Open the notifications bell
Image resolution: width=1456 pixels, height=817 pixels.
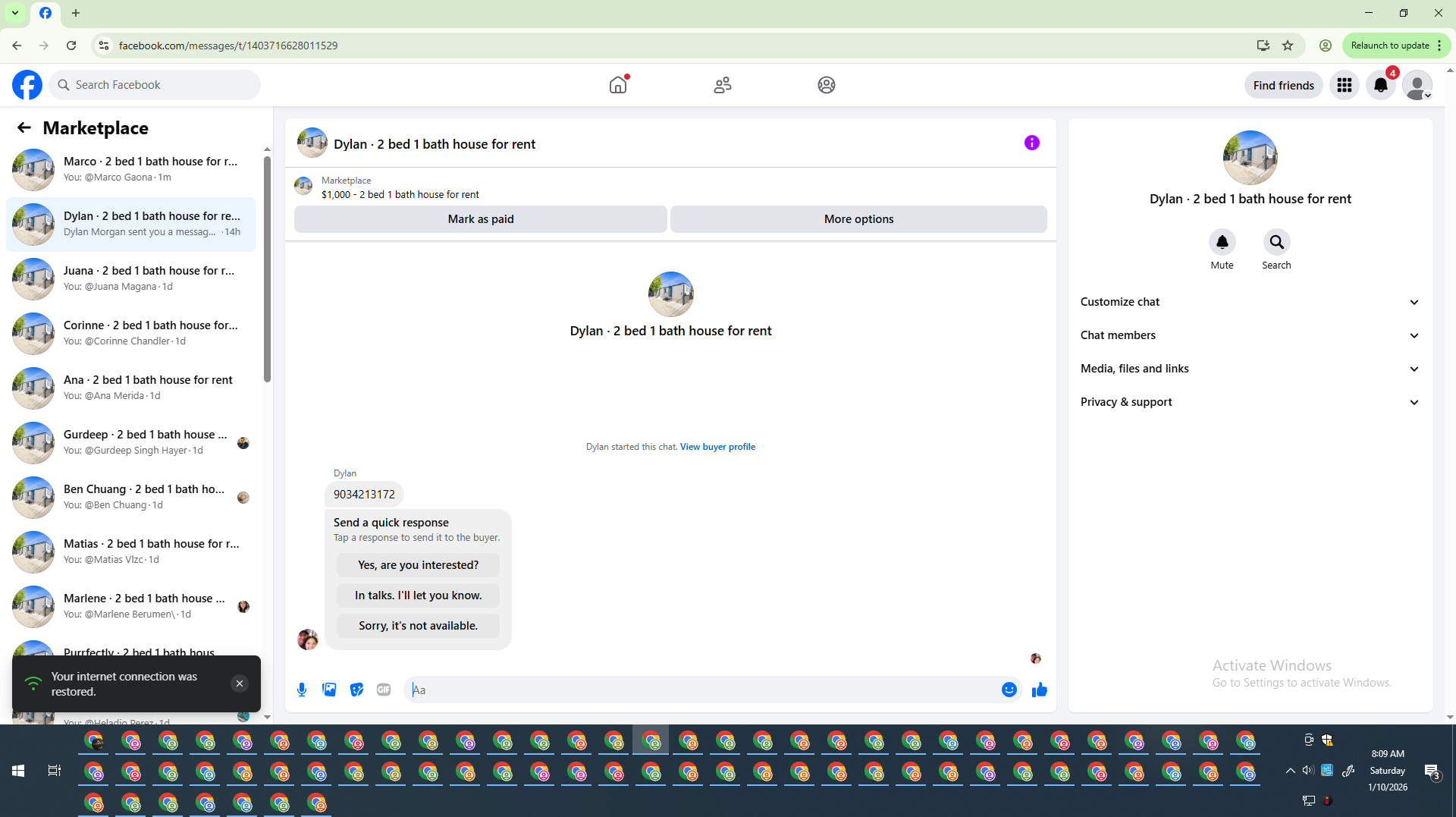pos(1381,85)
